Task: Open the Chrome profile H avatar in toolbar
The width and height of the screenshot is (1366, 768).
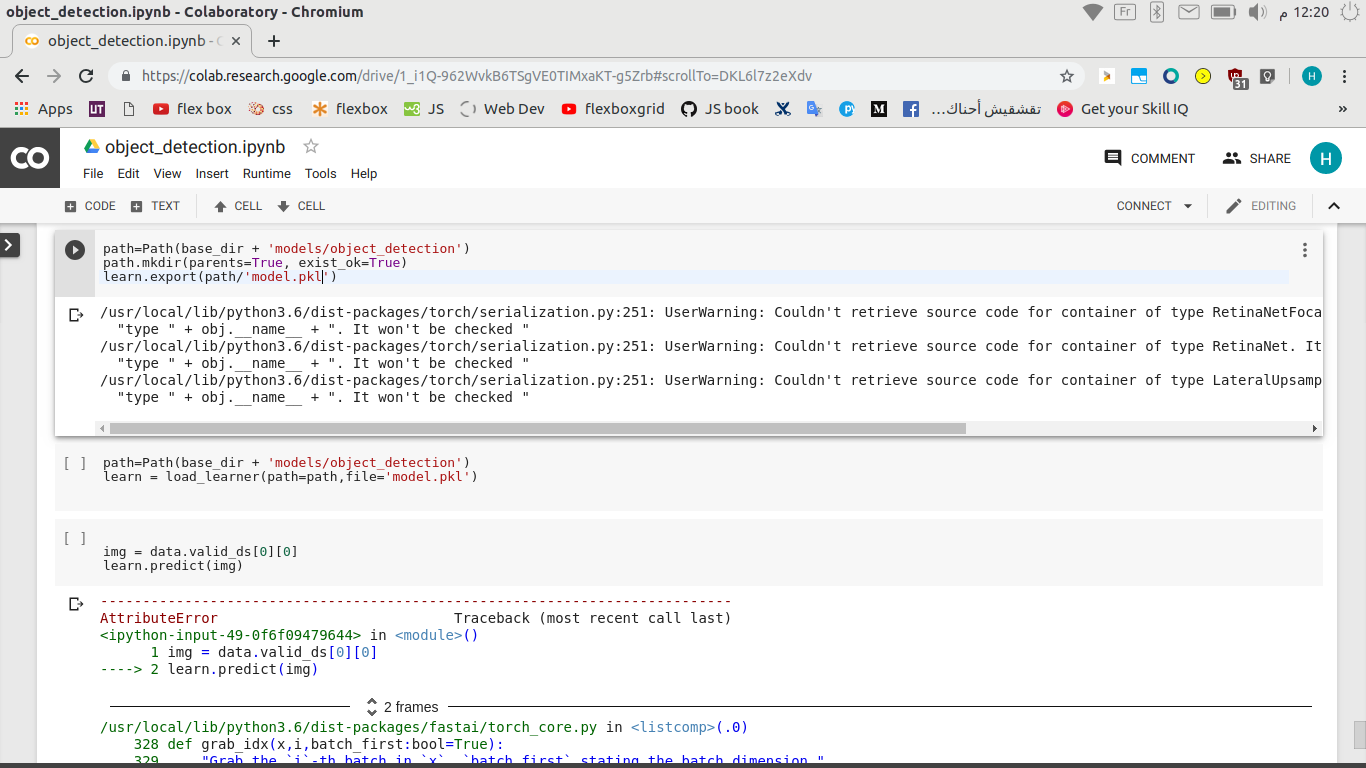Action: click(1312, 76)
